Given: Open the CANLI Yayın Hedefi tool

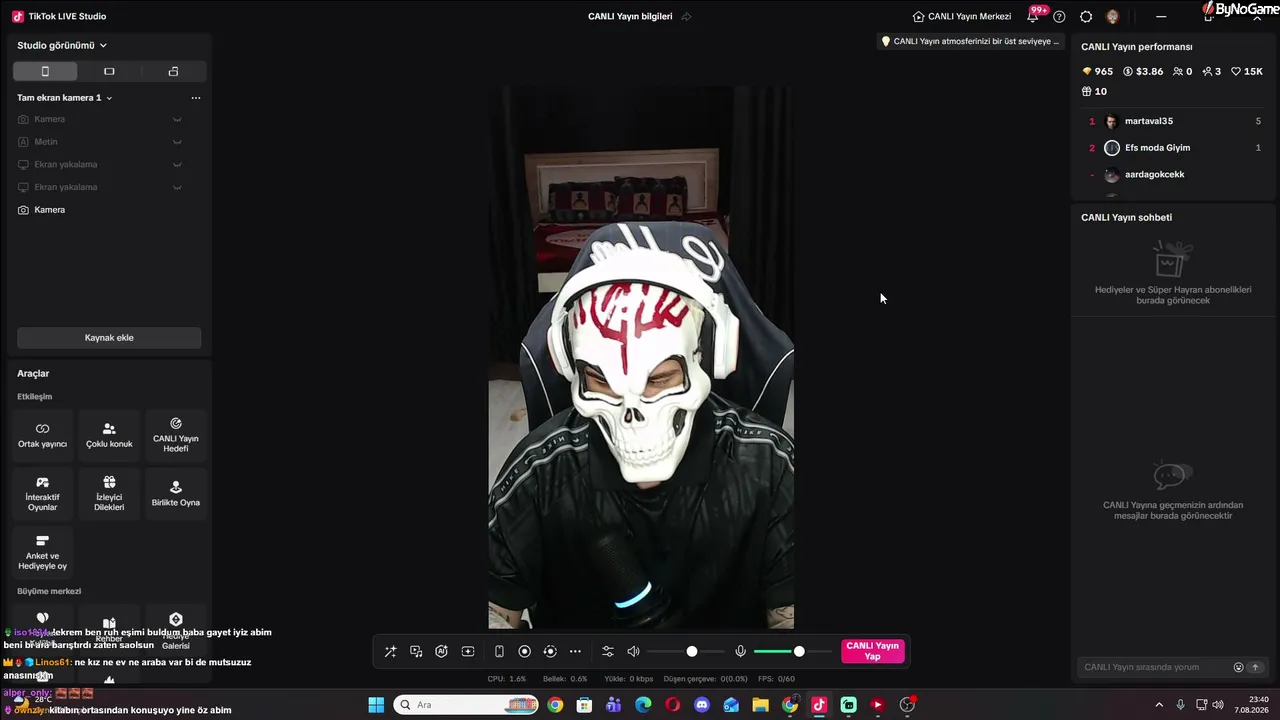Looking at the screenshot, I should [x=176, y=435].
